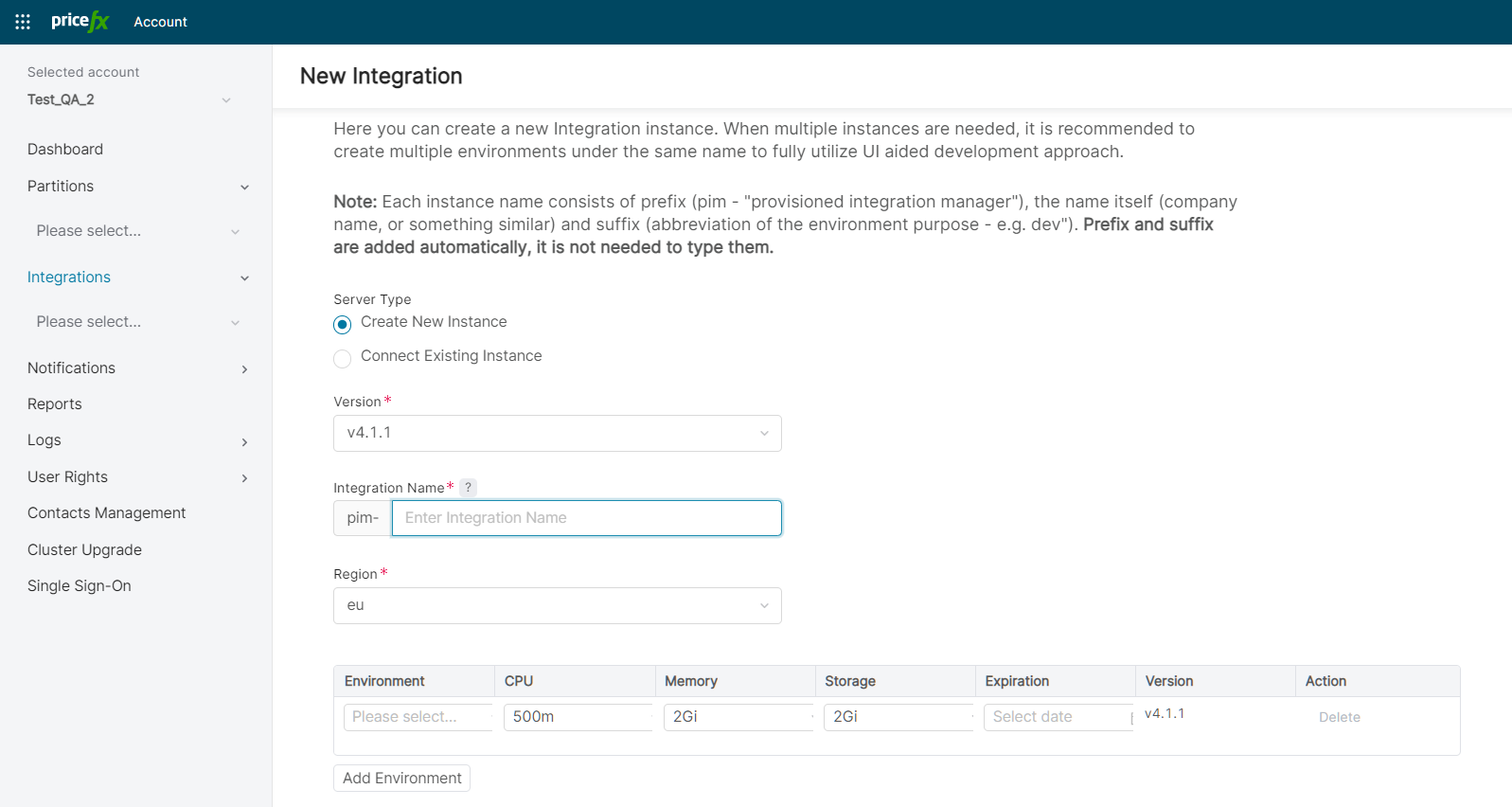Click the Enter Integration Name field

[586, 518]
